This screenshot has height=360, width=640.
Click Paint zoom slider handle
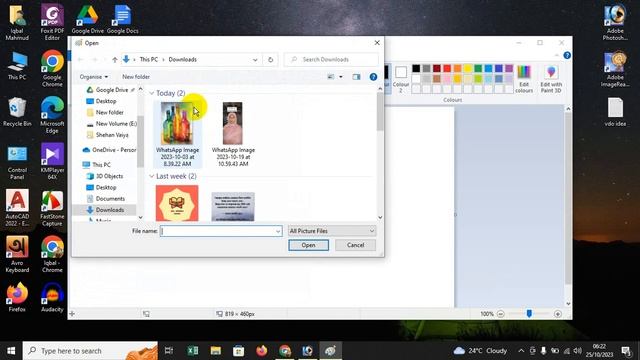point(529,313)
